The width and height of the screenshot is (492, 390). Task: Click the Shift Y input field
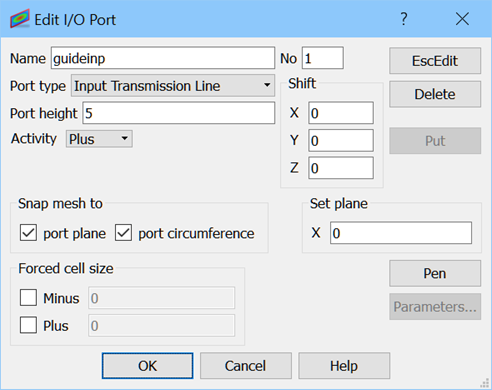(x=341, y=140)
